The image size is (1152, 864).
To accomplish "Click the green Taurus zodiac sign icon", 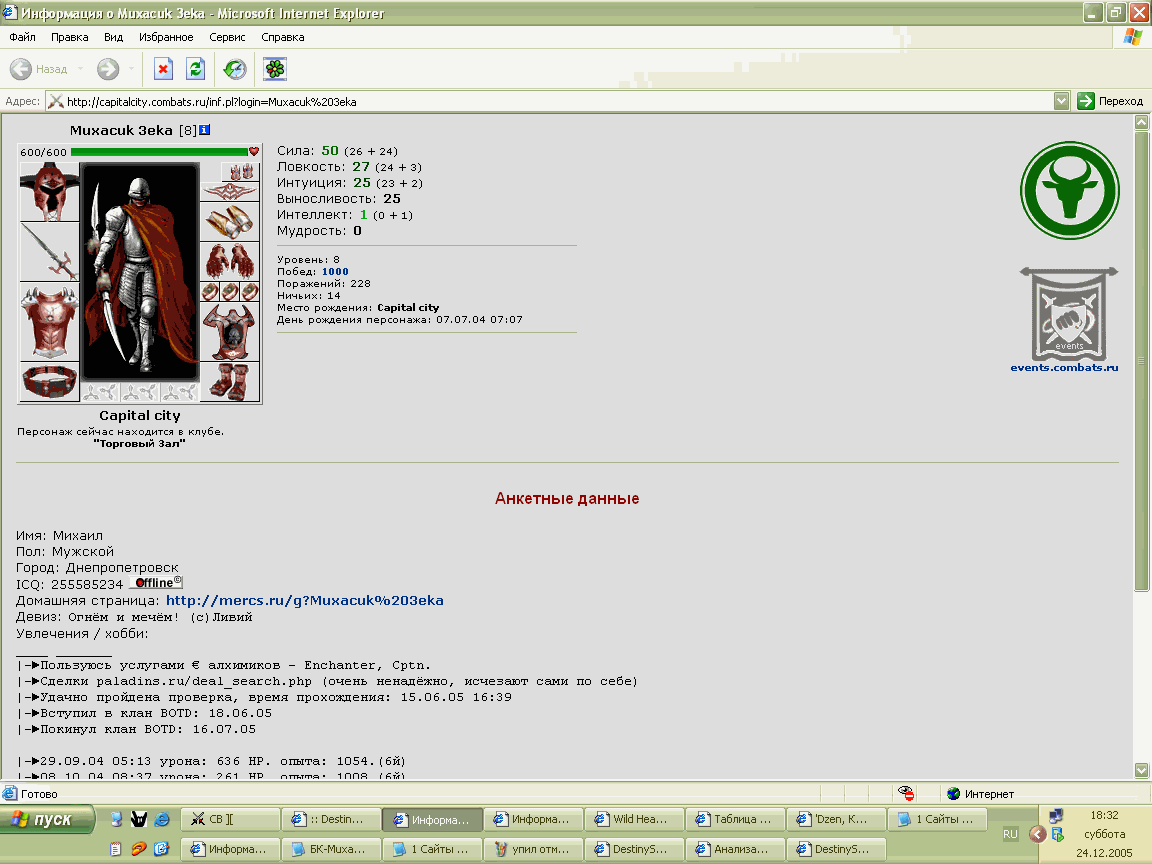I will tap(1070, 190).
